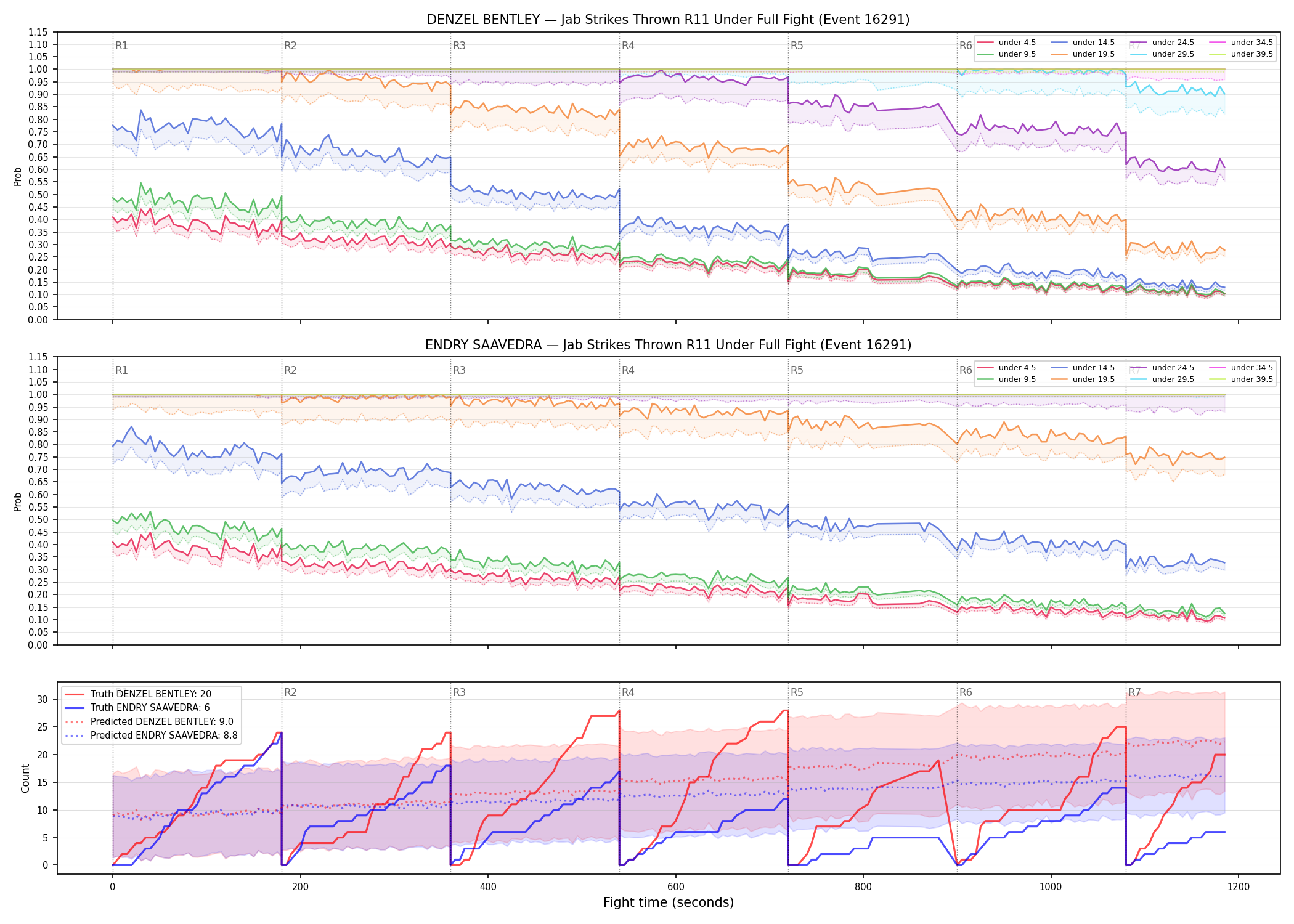
Task: Click the R5 round label in Count chart
Action: (x=797, y=692)
